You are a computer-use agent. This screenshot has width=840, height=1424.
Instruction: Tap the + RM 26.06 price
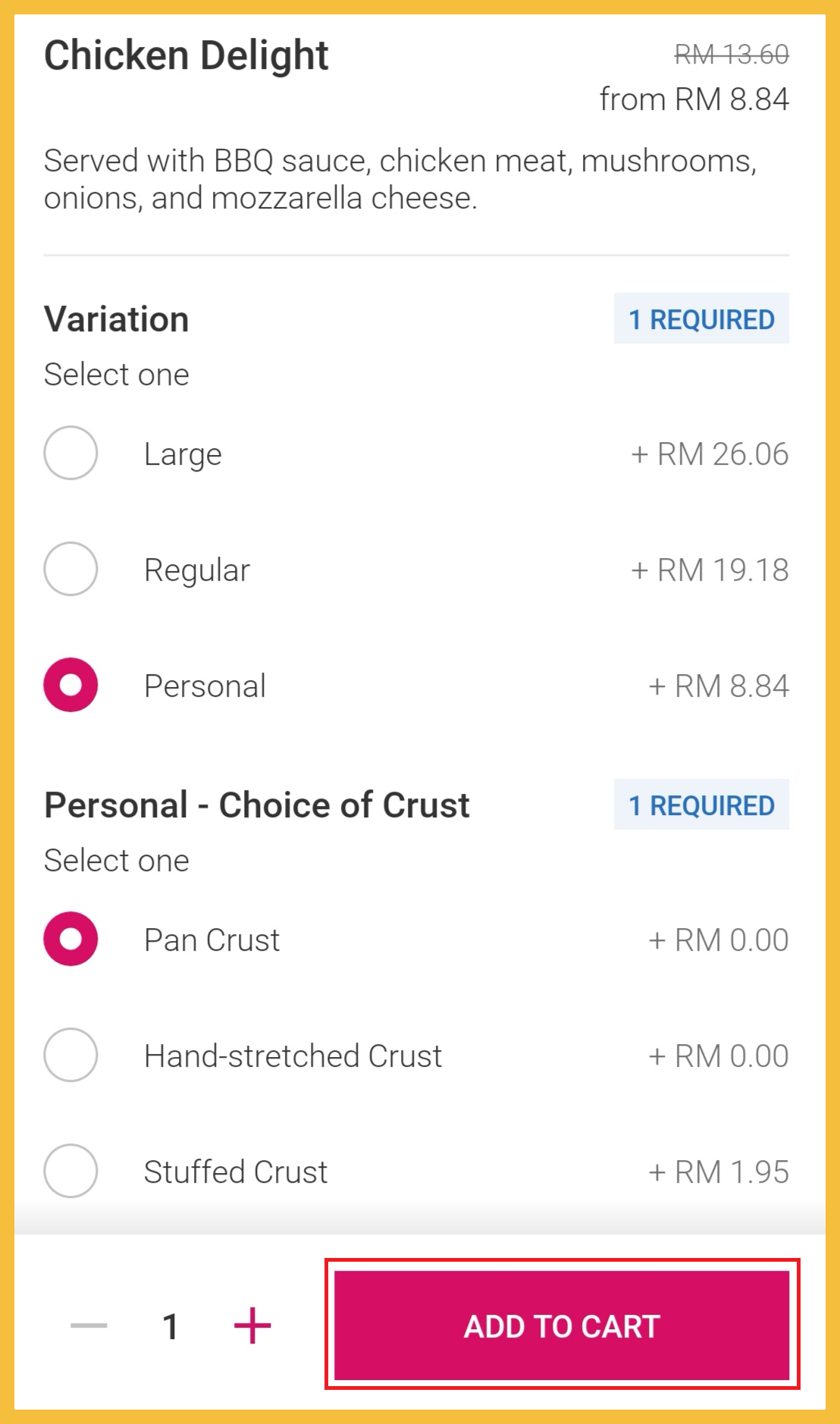click(x=710, y=454)
